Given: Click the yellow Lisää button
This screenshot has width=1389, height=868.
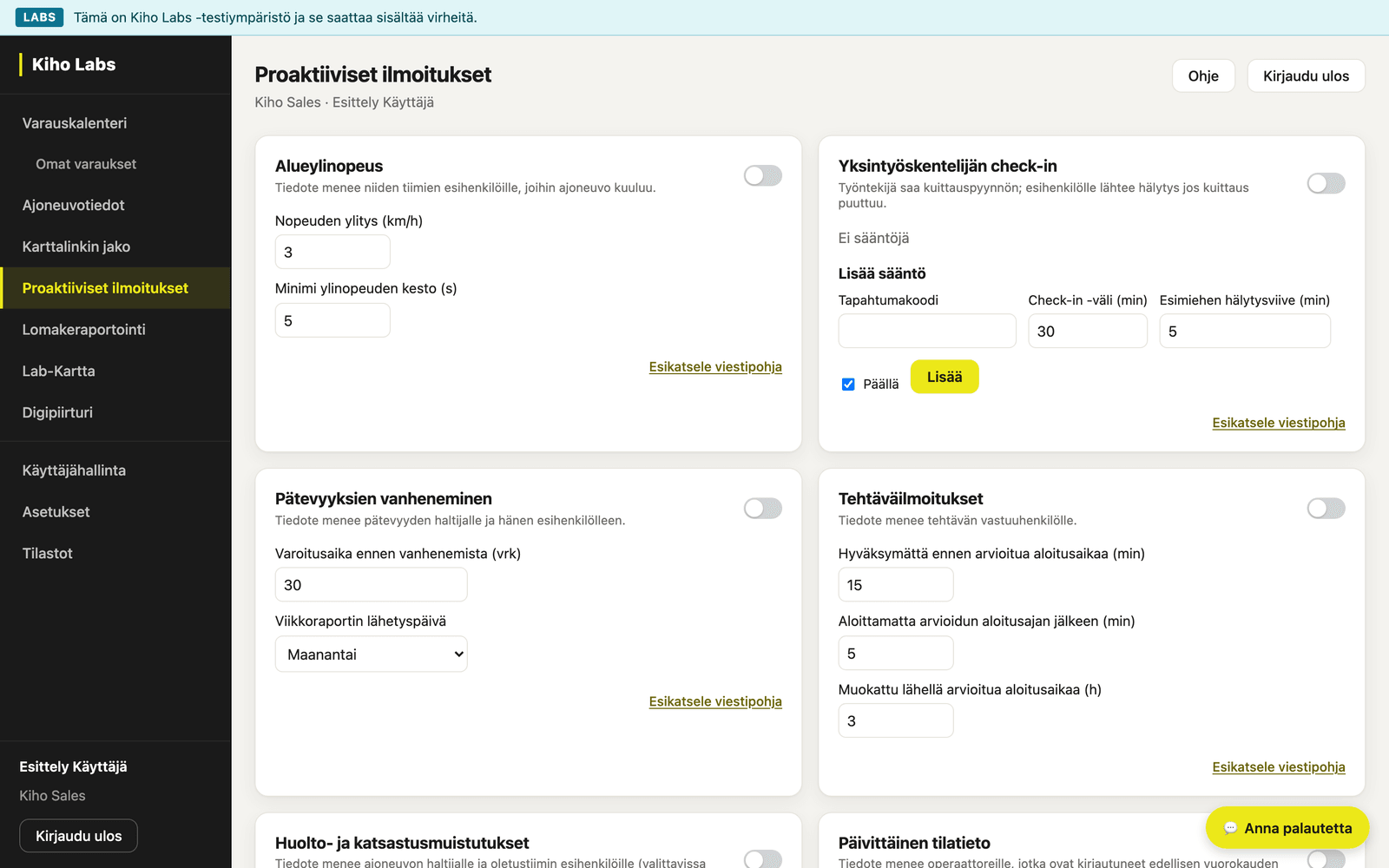Looking at the screenshot, I should point(945,377).
